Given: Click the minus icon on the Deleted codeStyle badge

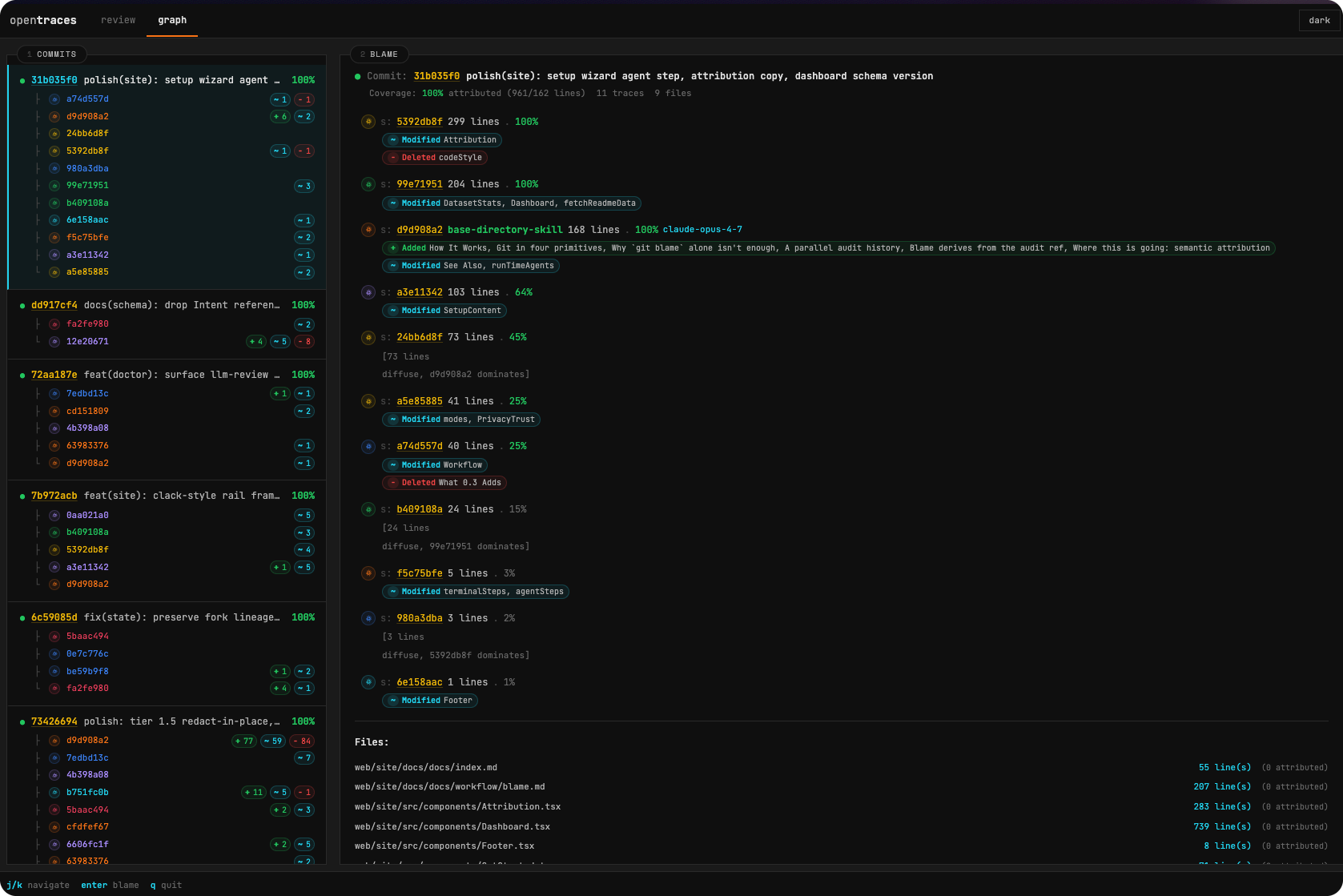Looking at the screenshot, I should coord(392,158).
